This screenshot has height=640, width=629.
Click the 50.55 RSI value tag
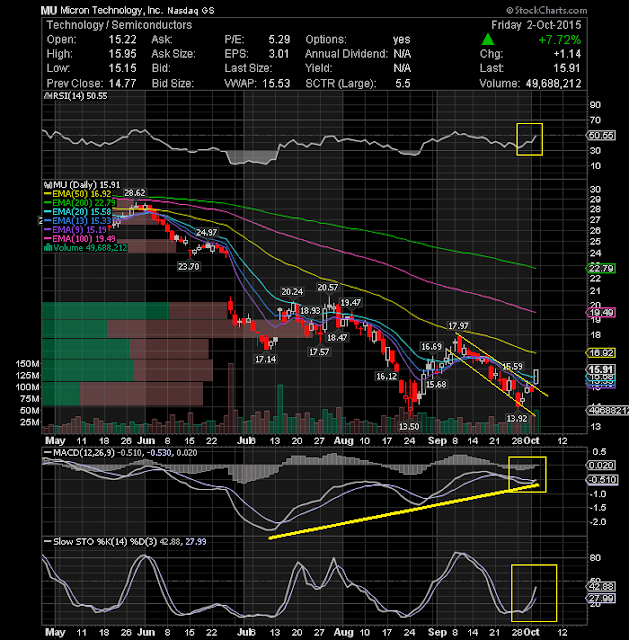(x=600, y=135)
